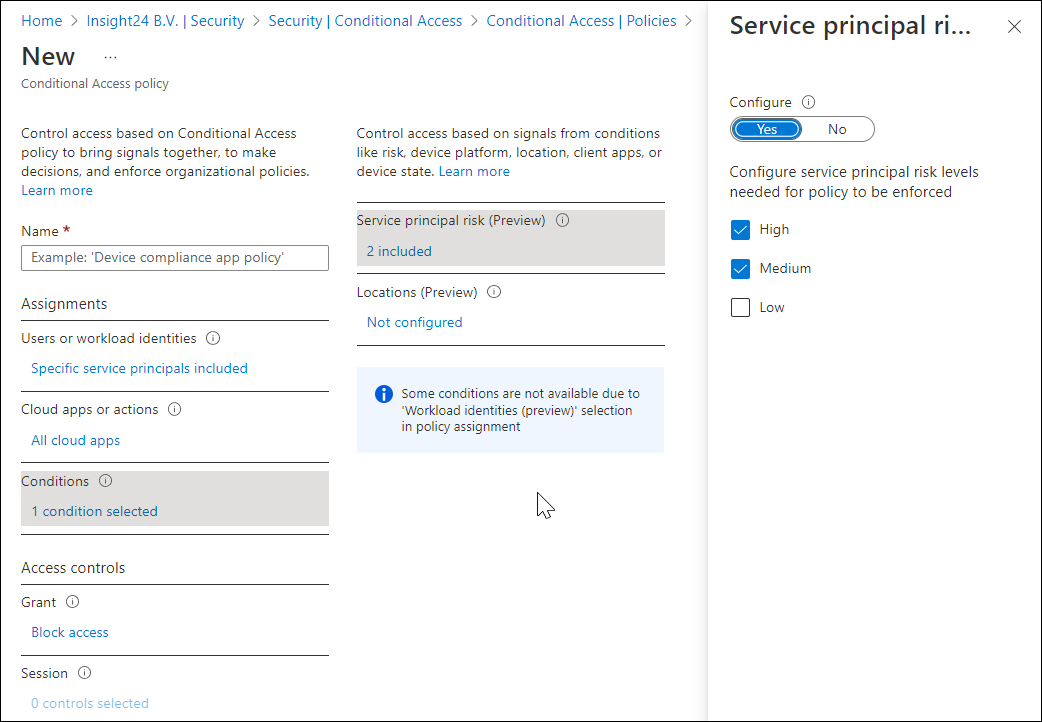Click info icon next to Conditions

pos(105,481)
